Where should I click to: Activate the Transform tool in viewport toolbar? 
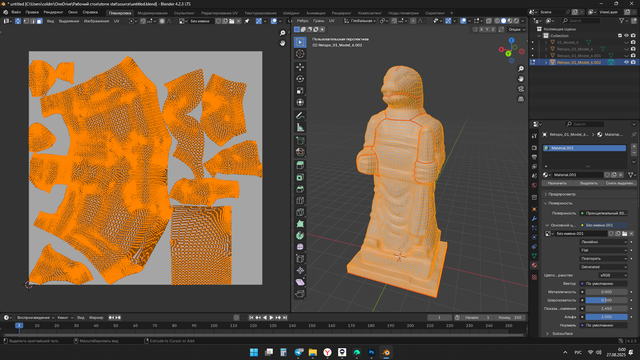point(300,102)
